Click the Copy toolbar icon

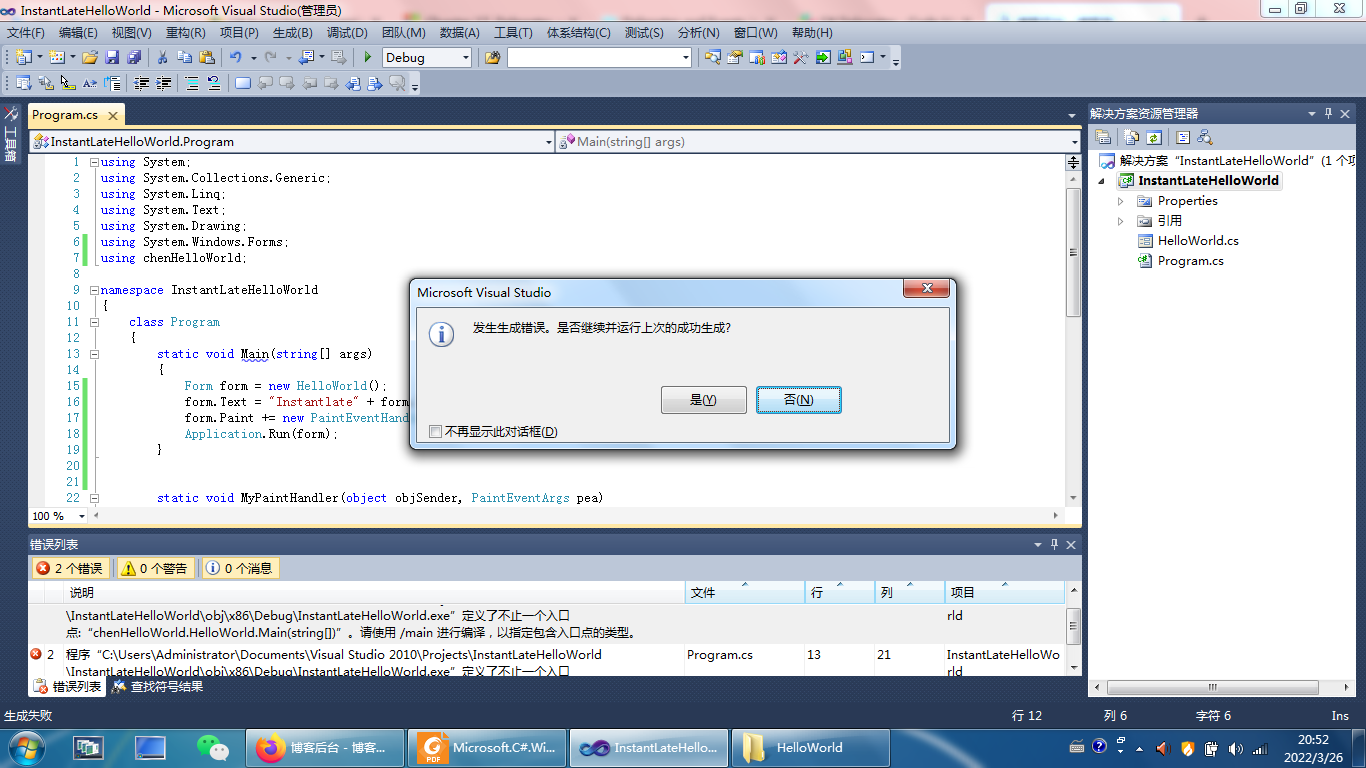[x=185, y=58]
